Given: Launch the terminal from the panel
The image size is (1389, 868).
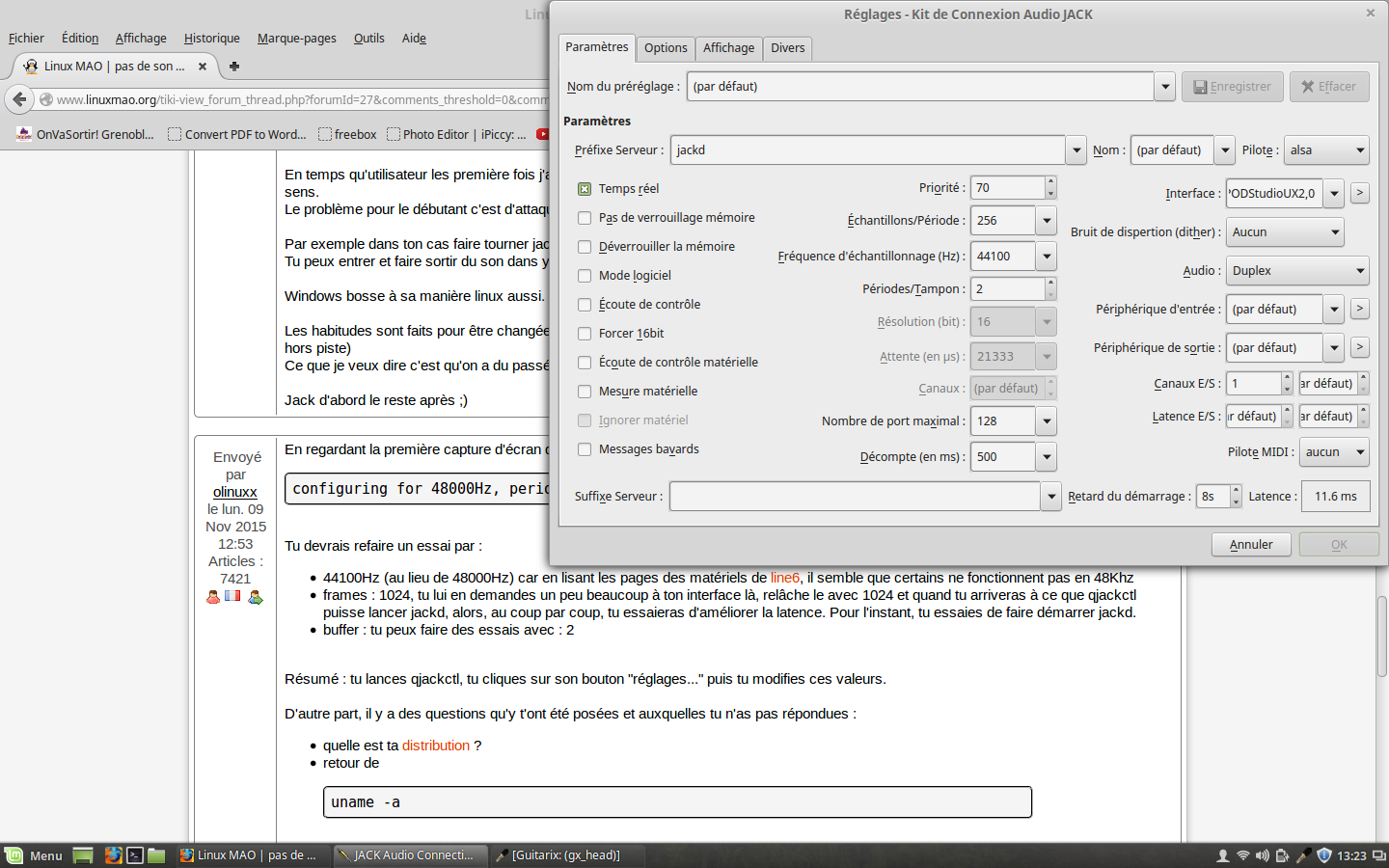Looking at the screenshot, I should tap(135, 855).
